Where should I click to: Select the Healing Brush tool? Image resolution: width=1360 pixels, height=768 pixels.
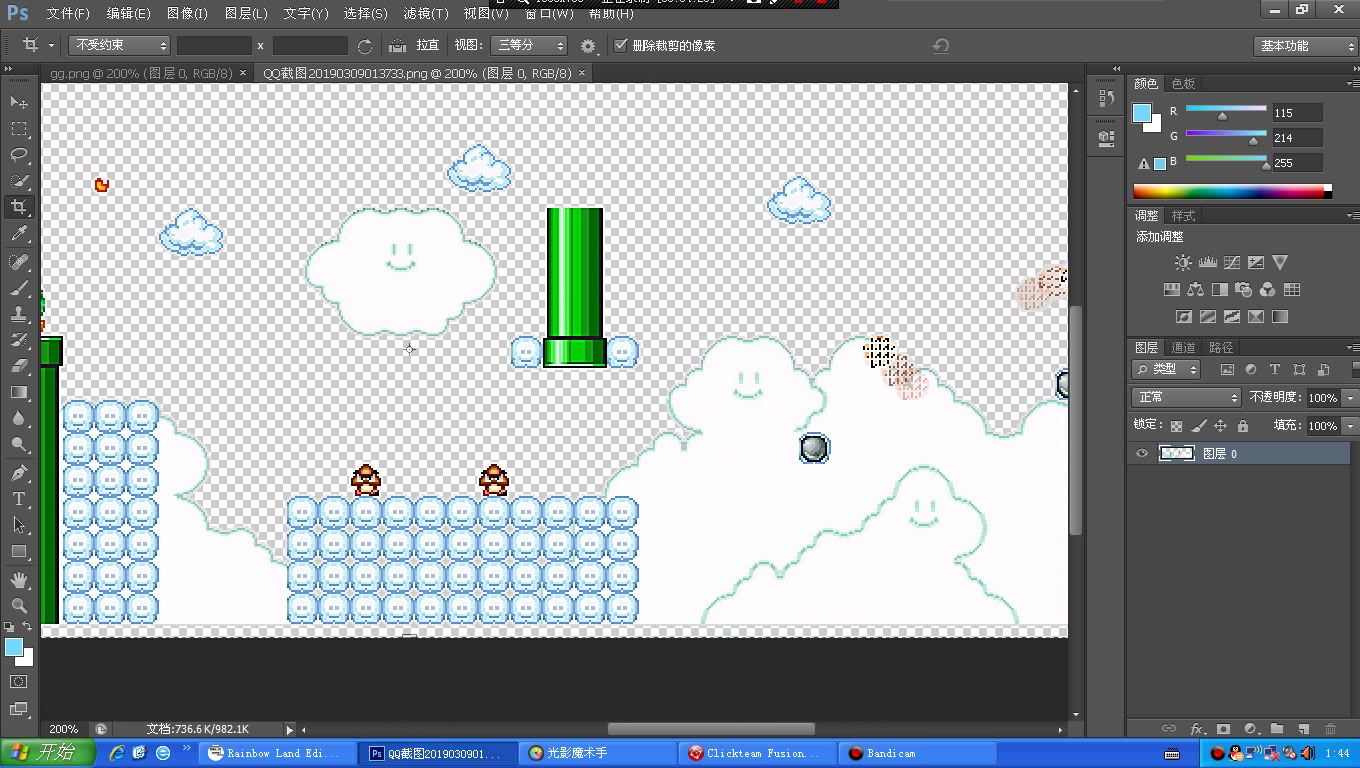point(19,262)
